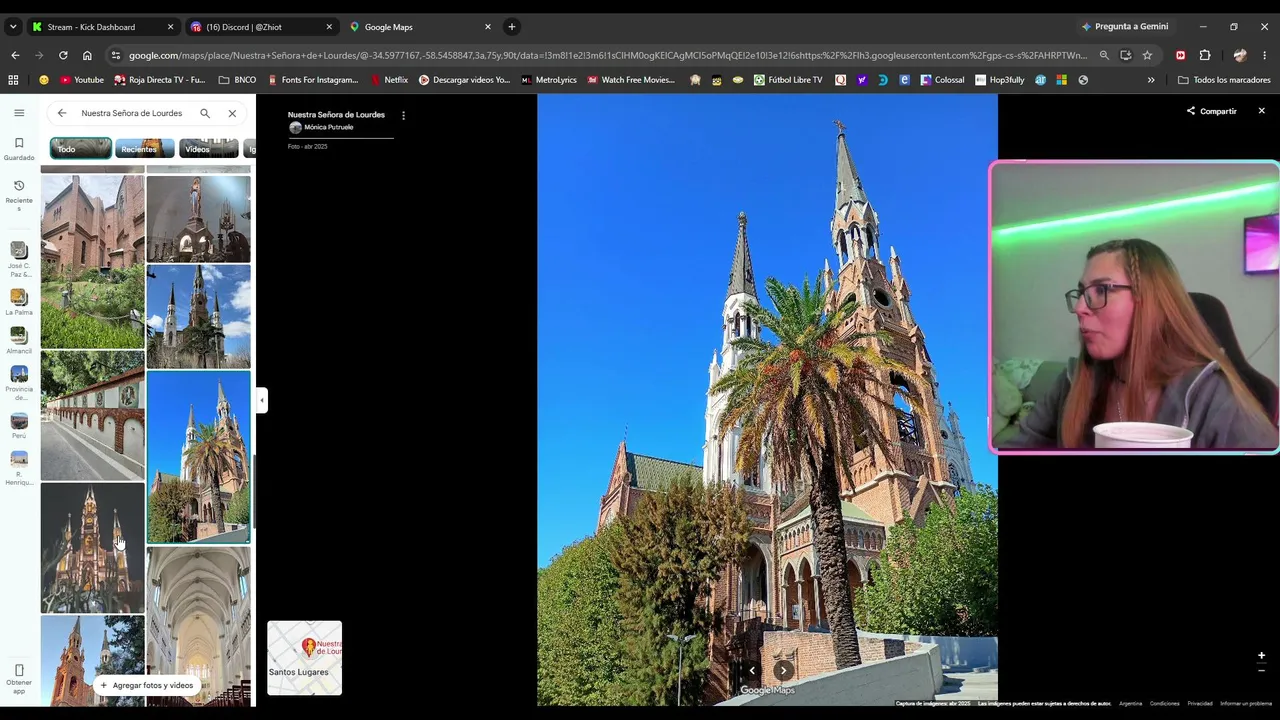Open the Santos Lugares minimap thumbnail
This screenshot has width=1280, height=720.
click(x=305, y=658)
